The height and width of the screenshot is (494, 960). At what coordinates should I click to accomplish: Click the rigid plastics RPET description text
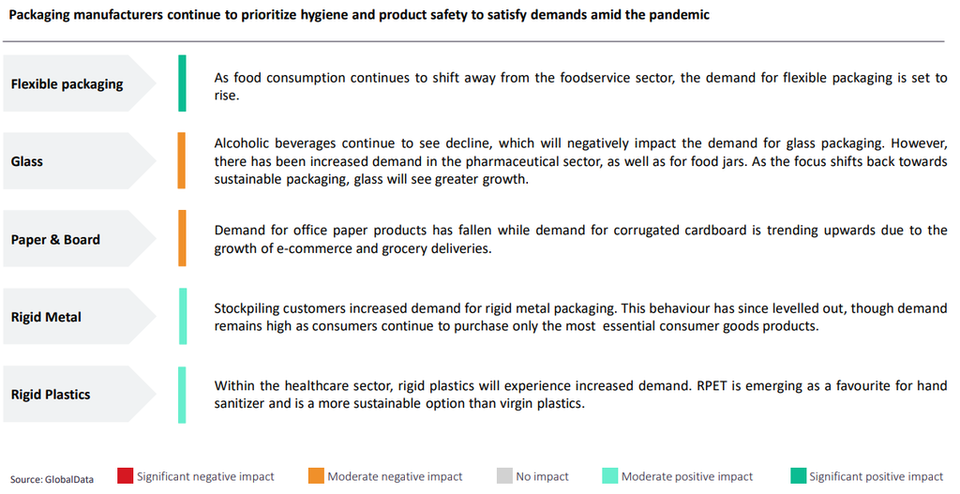580,395
